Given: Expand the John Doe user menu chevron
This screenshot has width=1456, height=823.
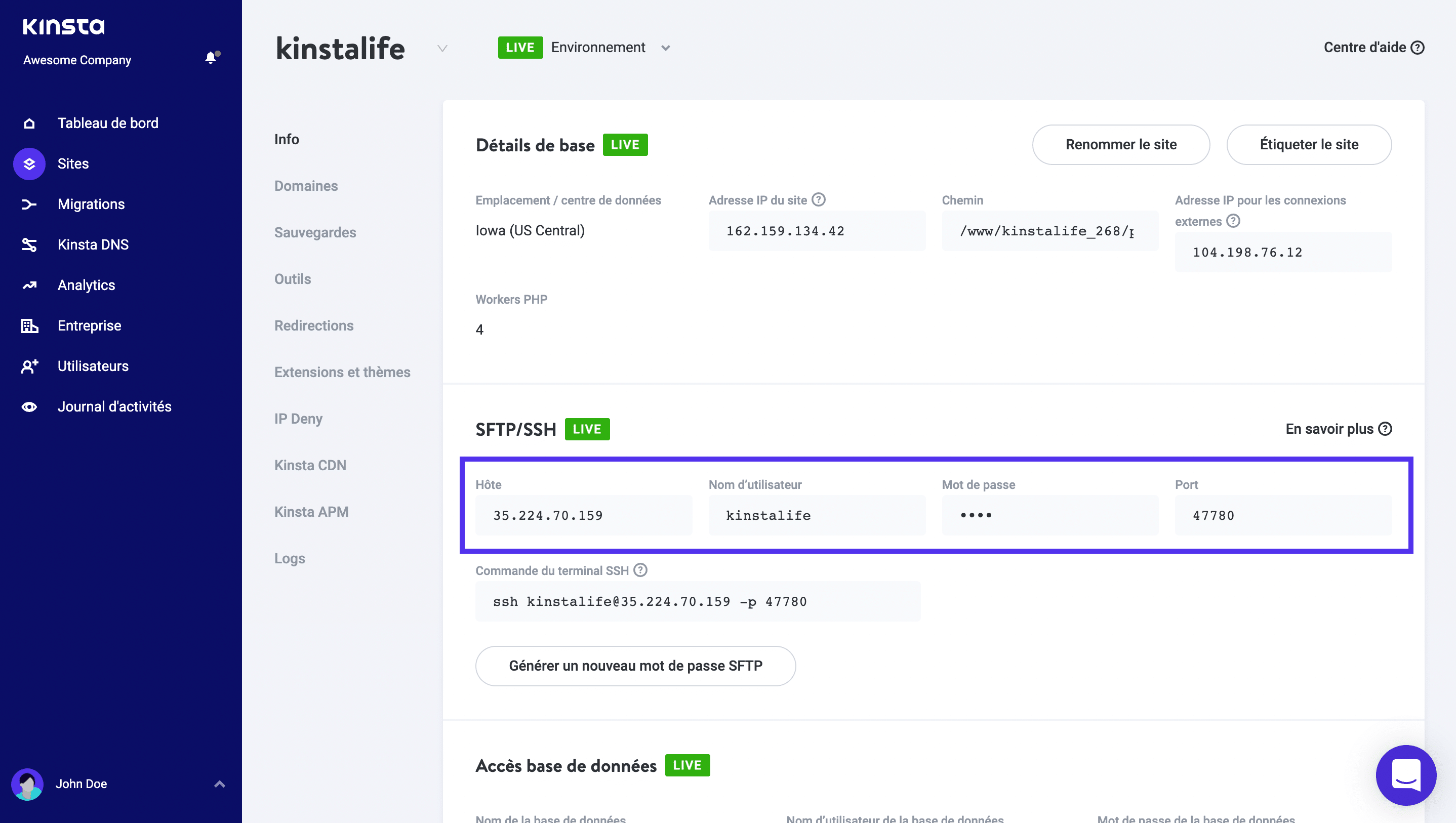Looking at the screenshot, I should (220, 784).
